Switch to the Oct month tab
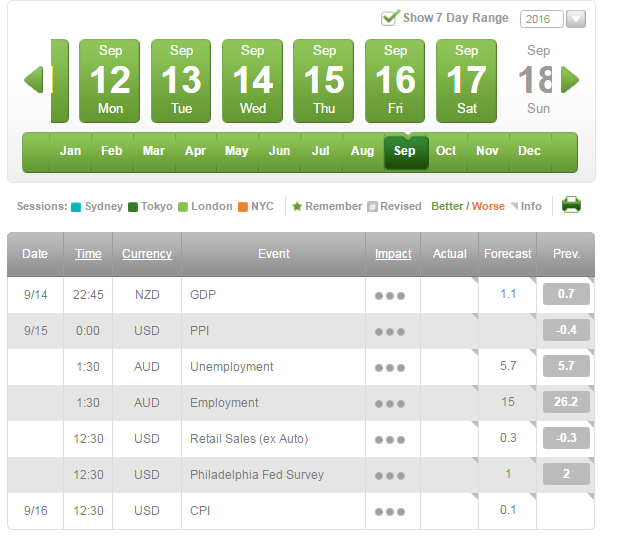Image resolution: width=618 pixels, height=556 pixels. click(446, 151)
